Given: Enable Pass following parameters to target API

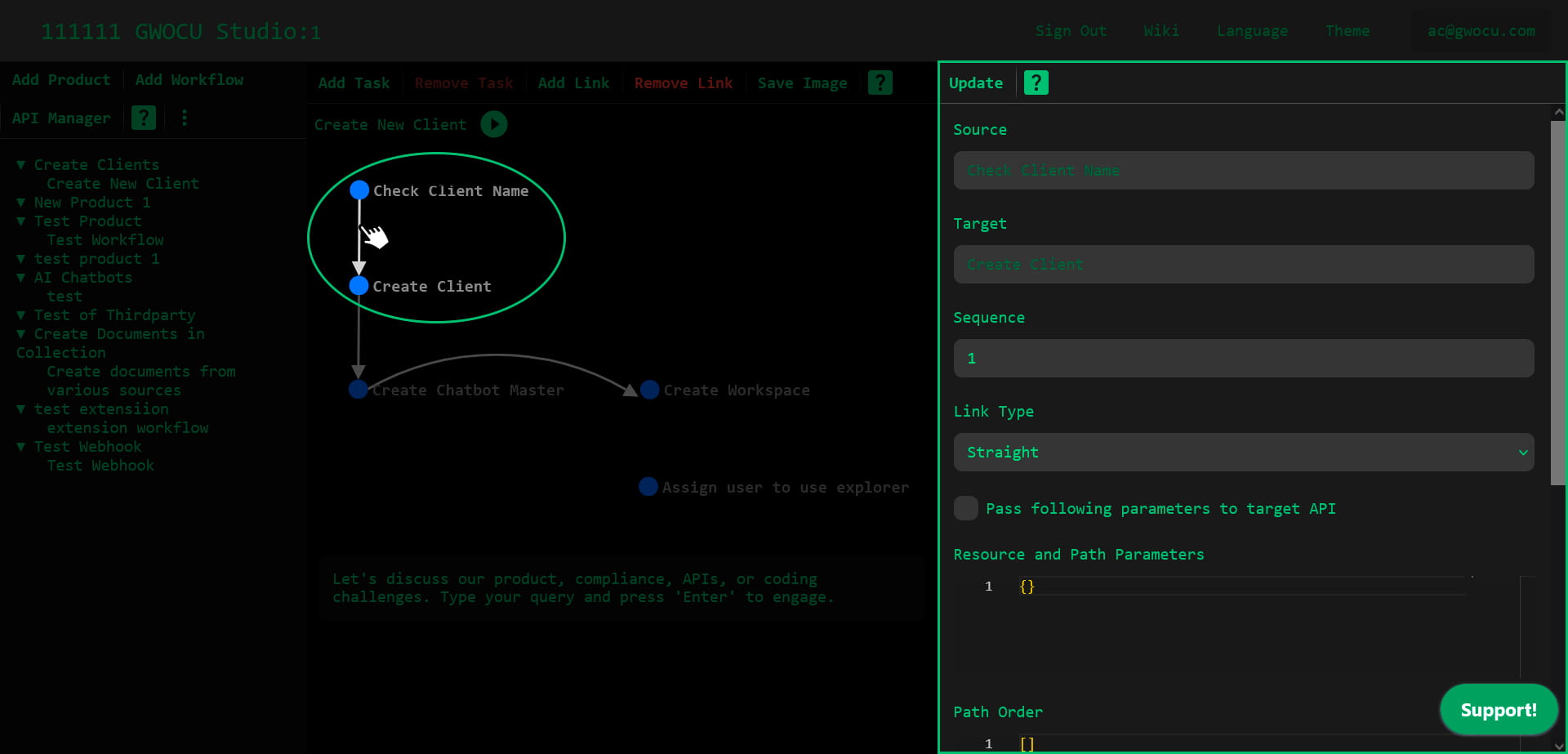Looking at the screenshot, I should [966, 508].
